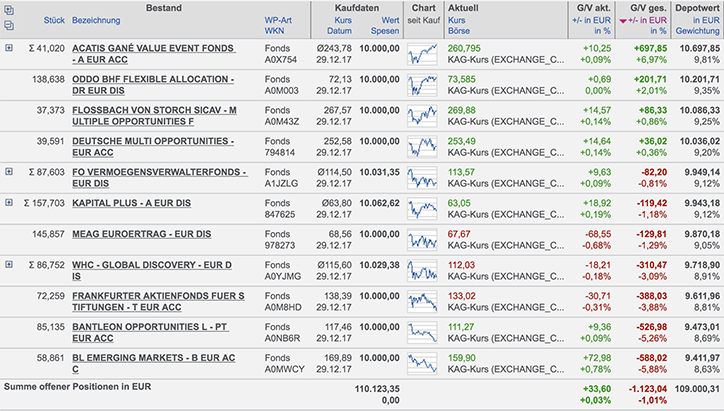Open the MEAG EUROERTRAG chart thumbnail
The image size is (724, 411).
pos(422,240)
